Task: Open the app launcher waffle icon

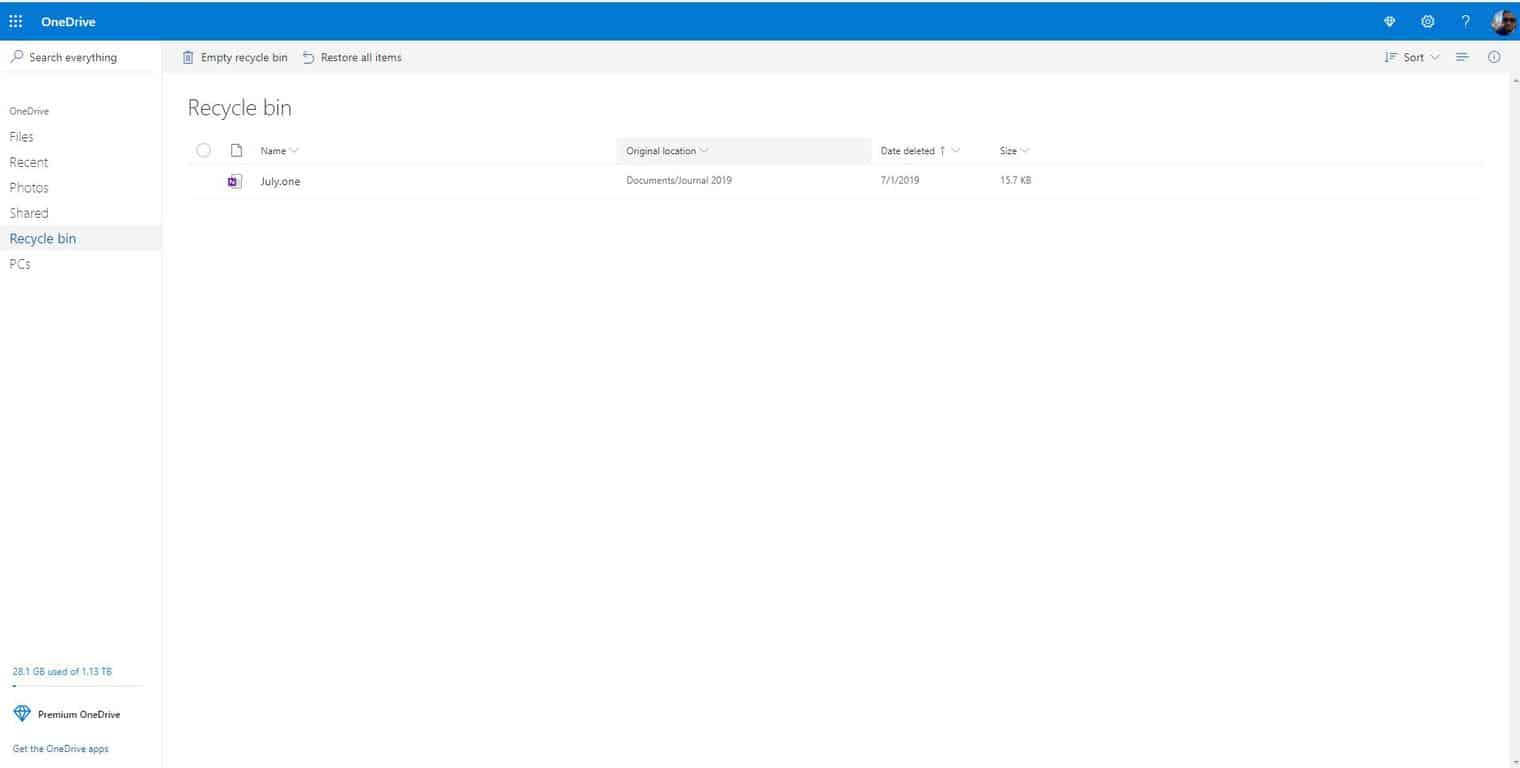Action: pos(16,21)
